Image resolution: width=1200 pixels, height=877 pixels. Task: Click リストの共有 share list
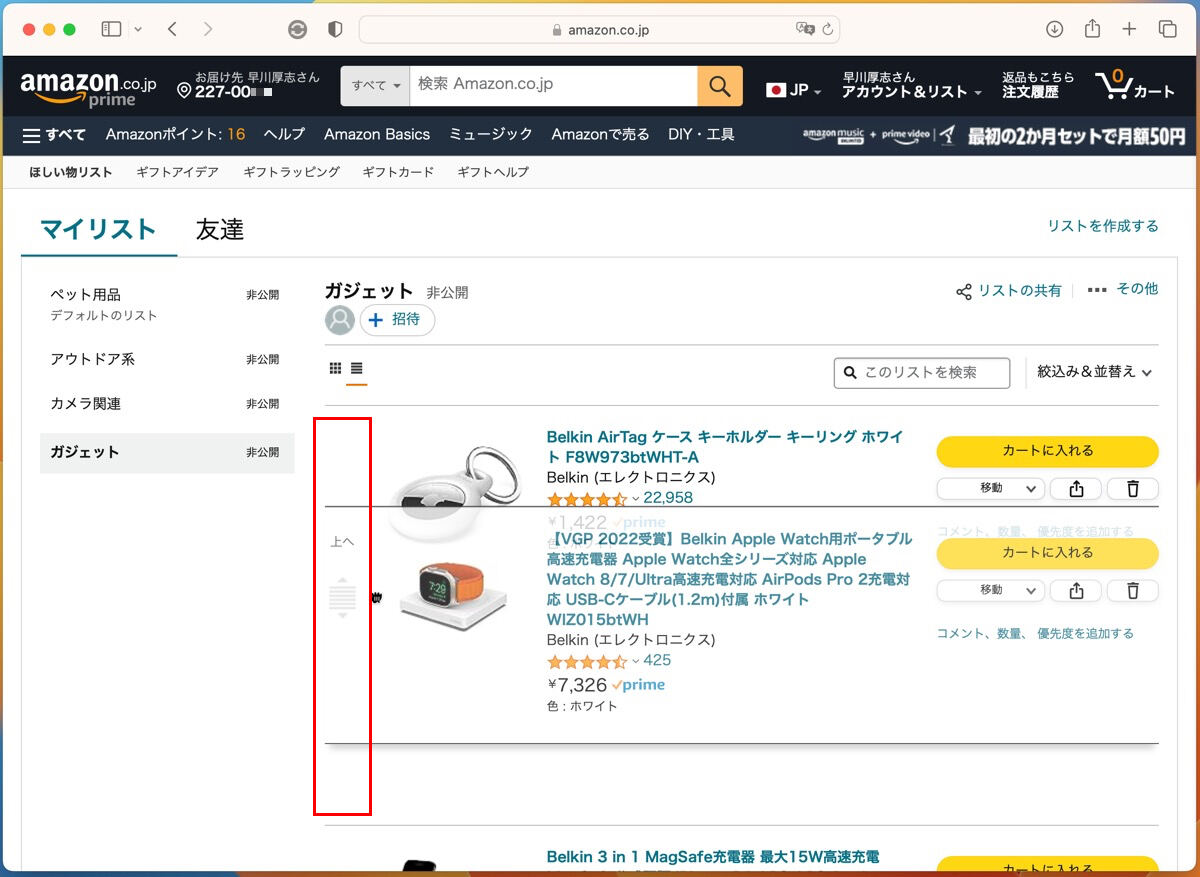pyautogui.click(x=1009, y=291)
